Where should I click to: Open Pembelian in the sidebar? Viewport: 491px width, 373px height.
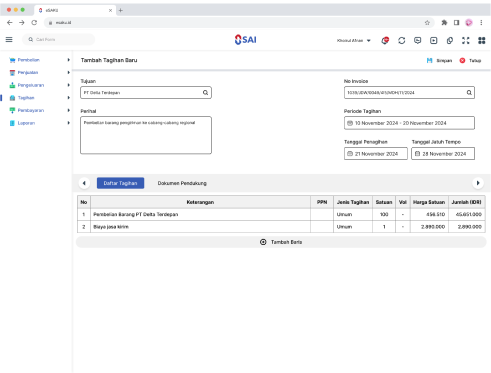tap(29, 60)
